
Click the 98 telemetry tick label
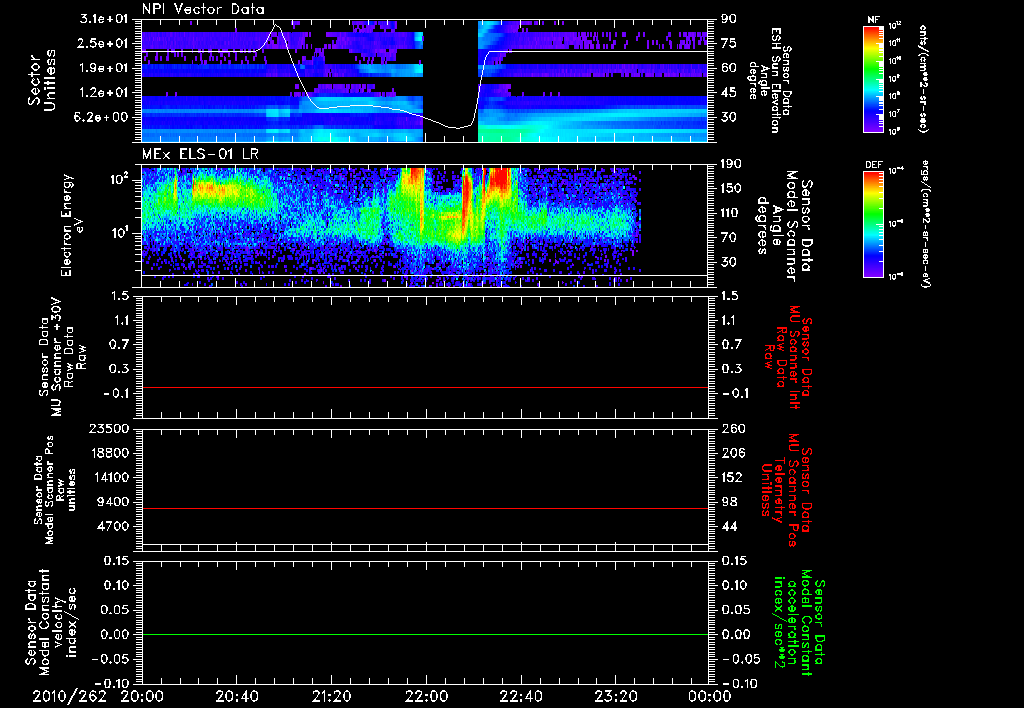click(729, 502)
